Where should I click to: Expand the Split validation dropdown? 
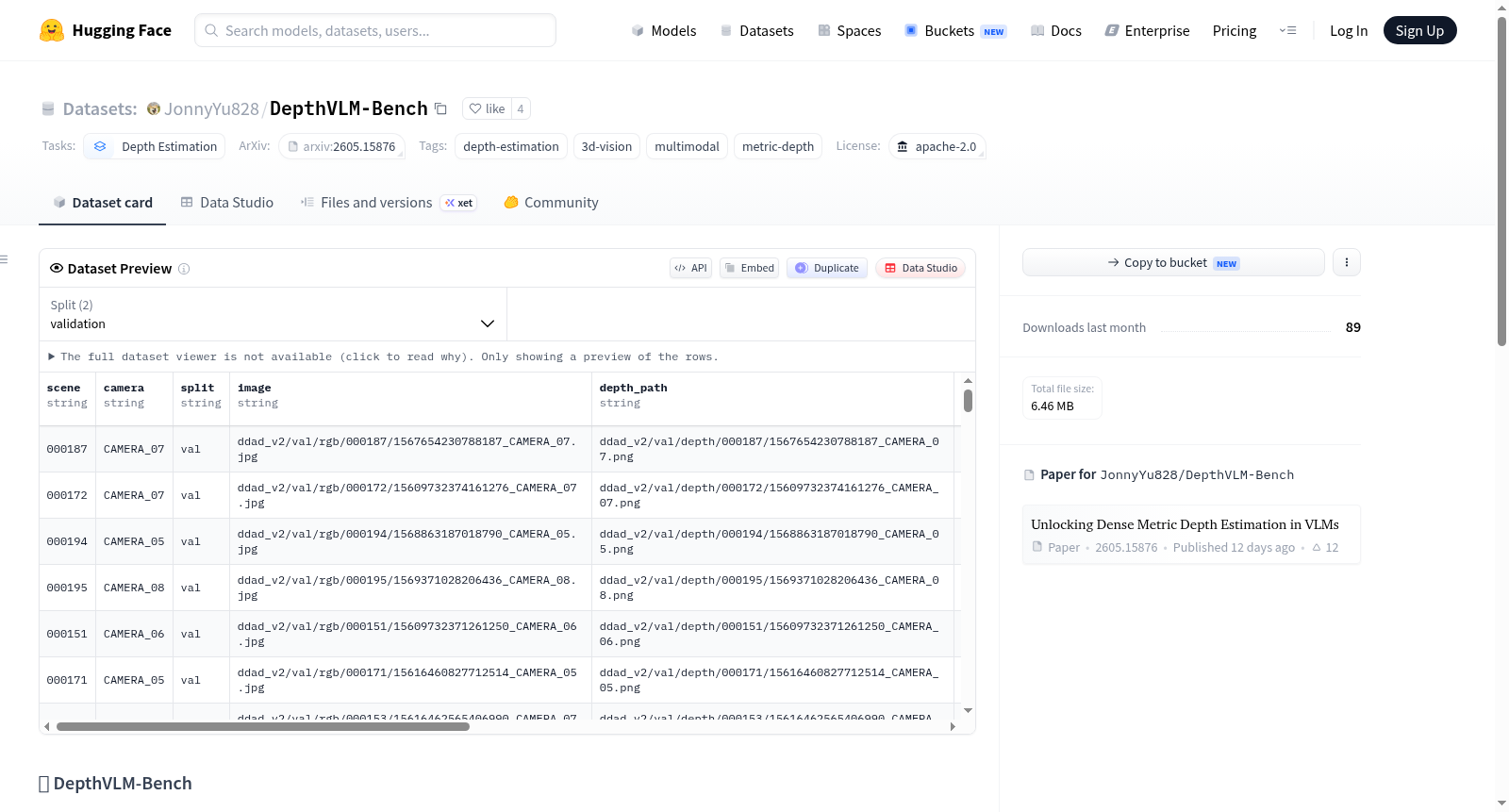273,314
